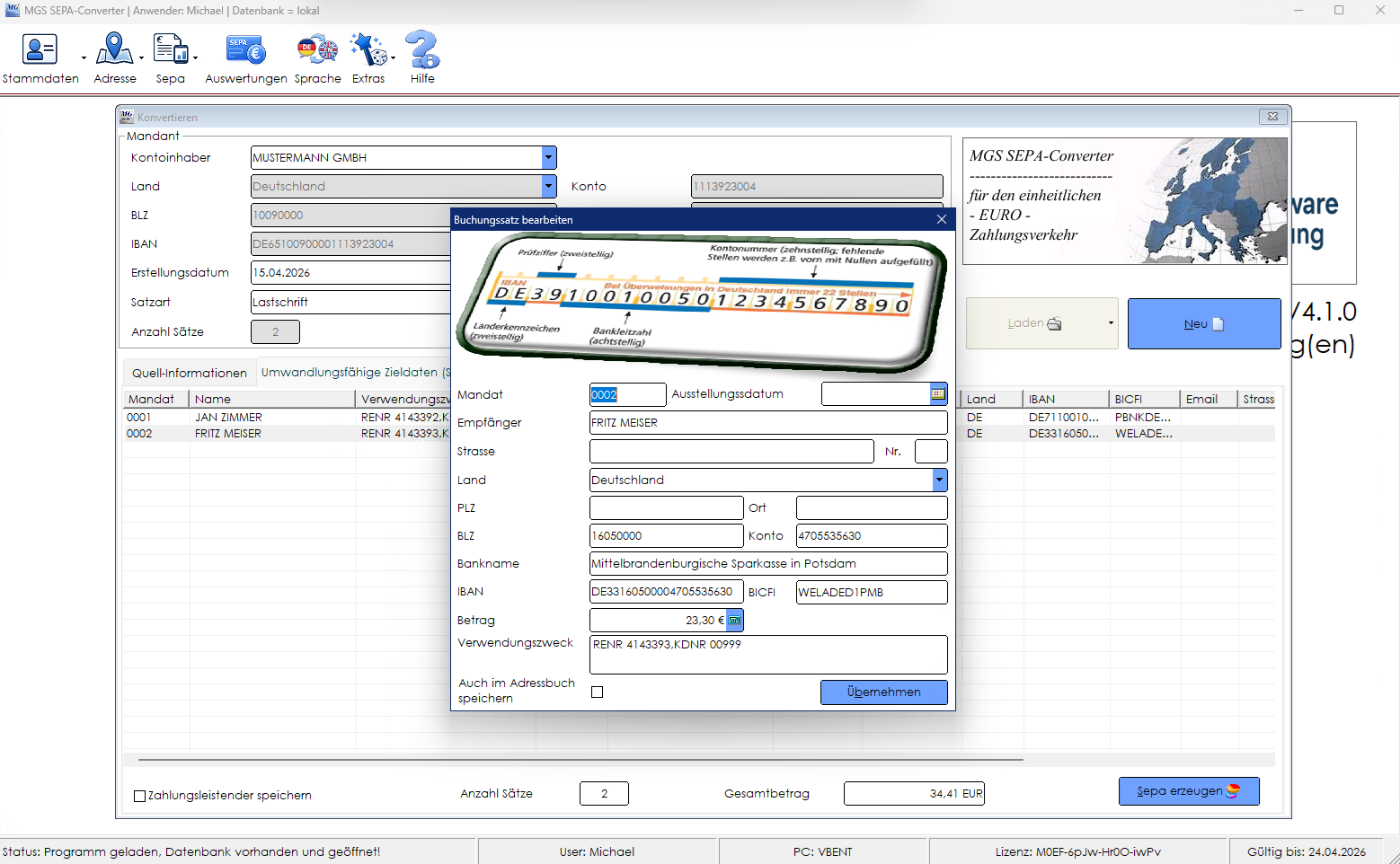
Task: Toggle Zahlungsleistender speichern checkbox
Action: [139, 796]
